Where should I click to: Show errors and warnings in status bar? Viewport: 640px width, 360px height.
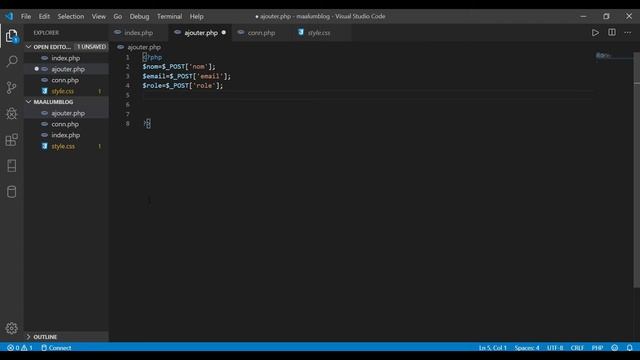[x=20, y=348]
